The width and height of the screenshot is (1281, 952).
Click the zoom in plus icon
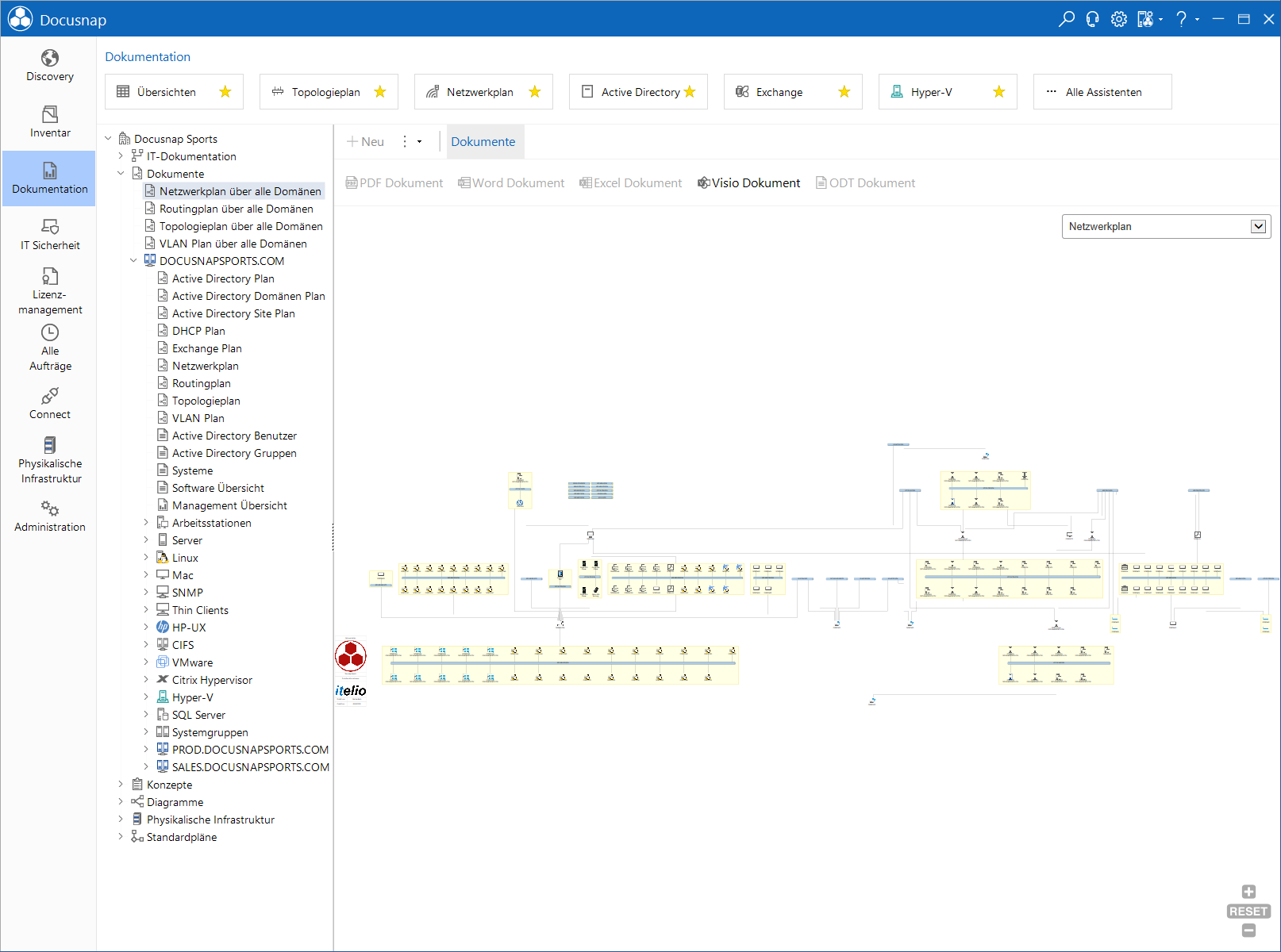tap(1248, 892)
